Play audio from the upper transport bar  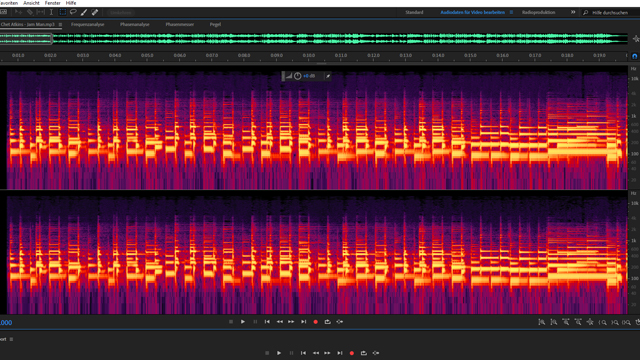point(242,322)
